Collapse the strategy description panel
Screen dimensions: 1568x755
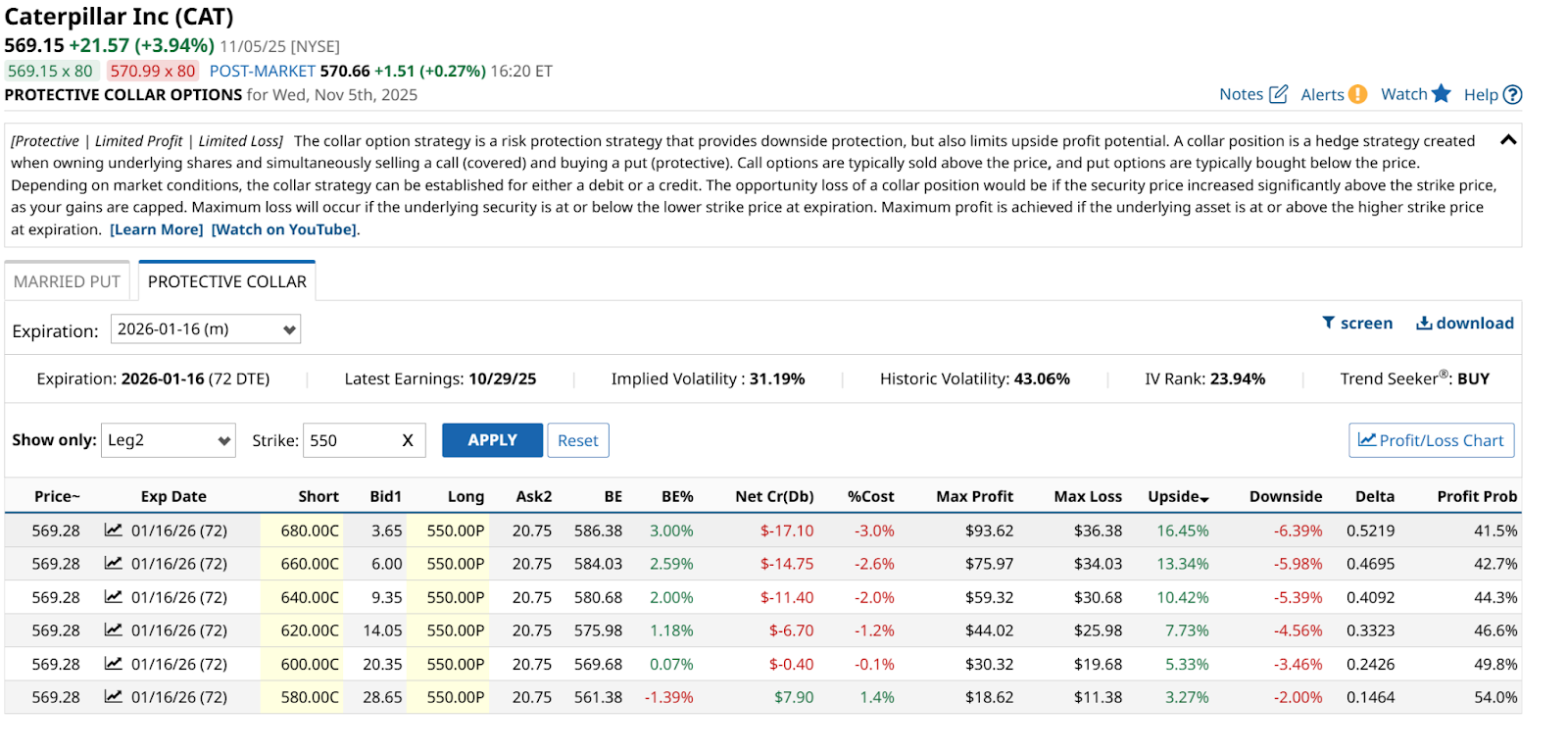(x=1508, y=140)
